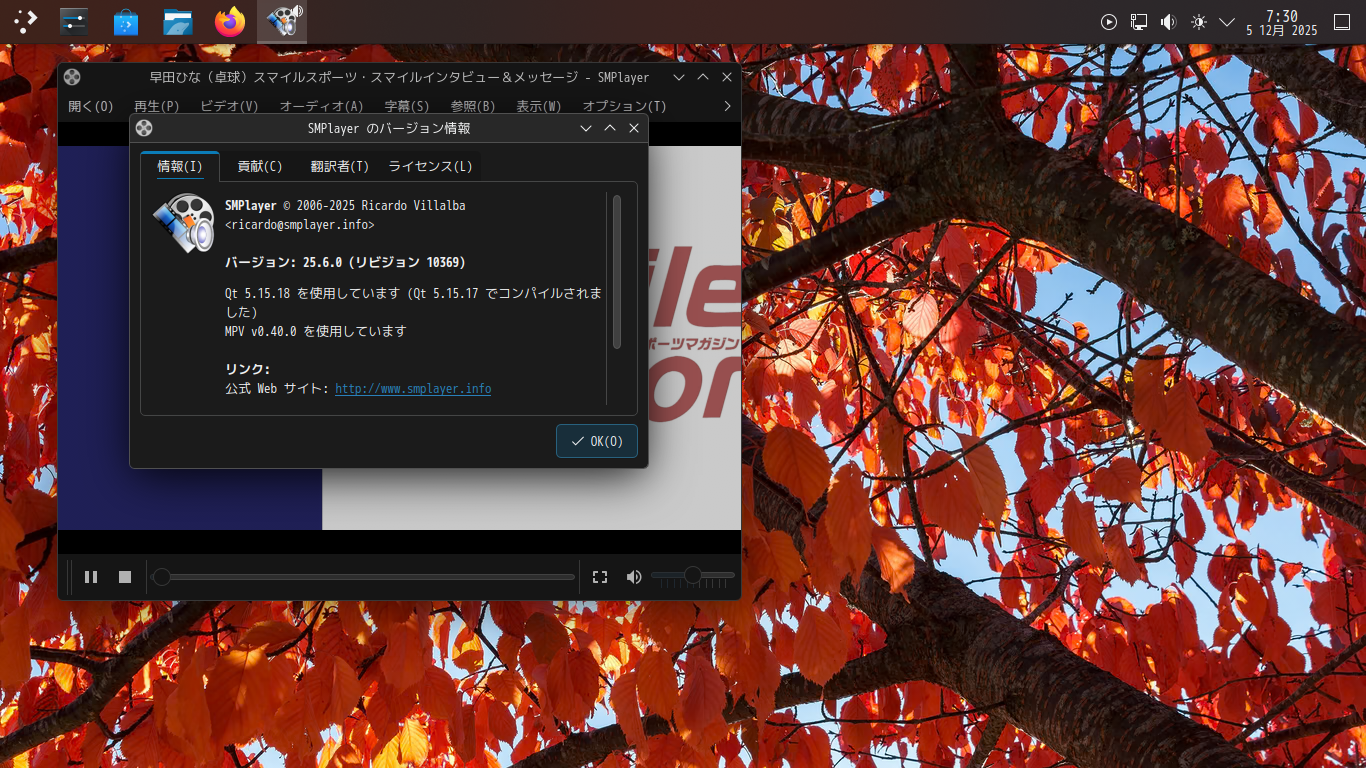Select the 情報(I) tab
The width and height of the screenshot is (1366, 768).
pyautogui.click(x=180, y=167)
